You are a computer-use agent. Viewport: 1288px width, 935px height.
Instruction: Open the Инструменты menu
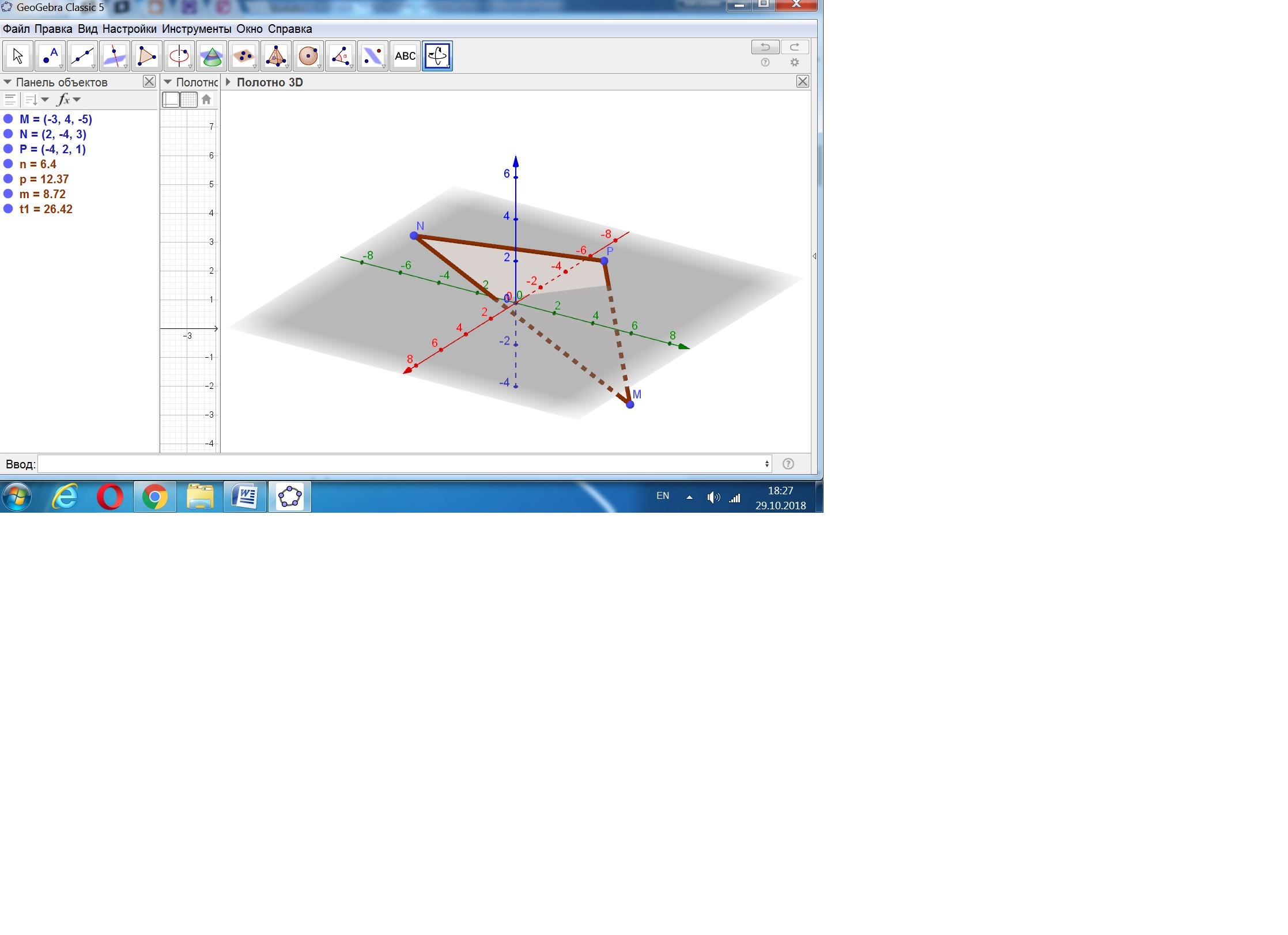(197, 29)
